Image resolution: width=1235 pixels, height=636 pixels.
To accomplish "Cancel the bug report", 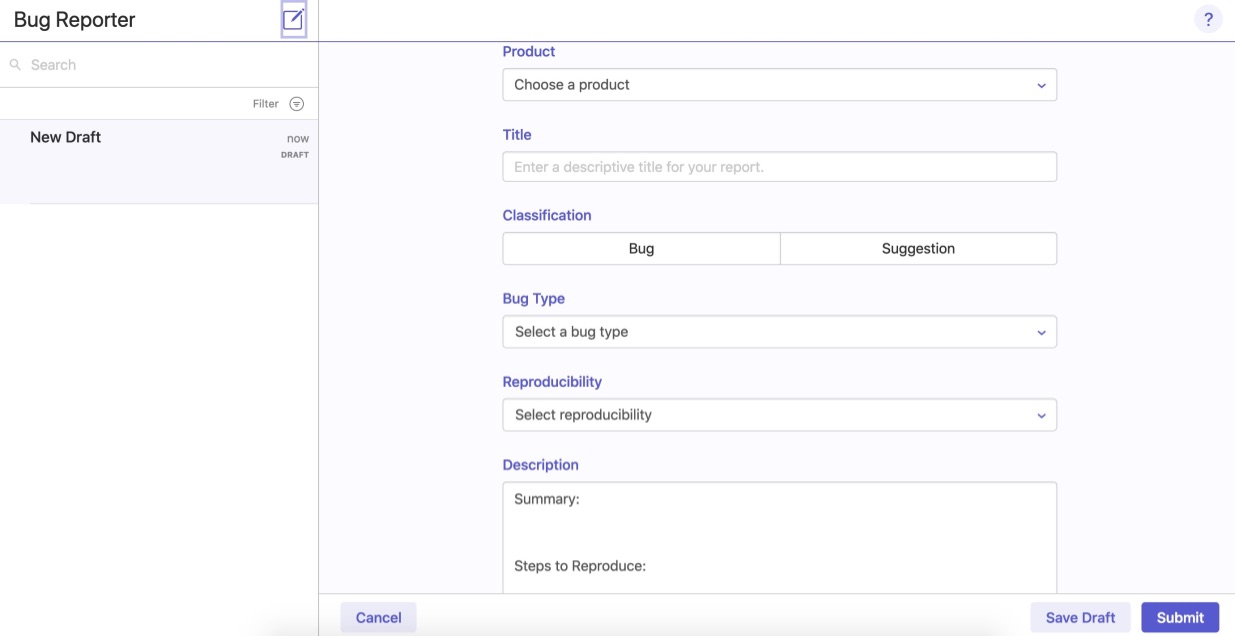I will [378, 618].
